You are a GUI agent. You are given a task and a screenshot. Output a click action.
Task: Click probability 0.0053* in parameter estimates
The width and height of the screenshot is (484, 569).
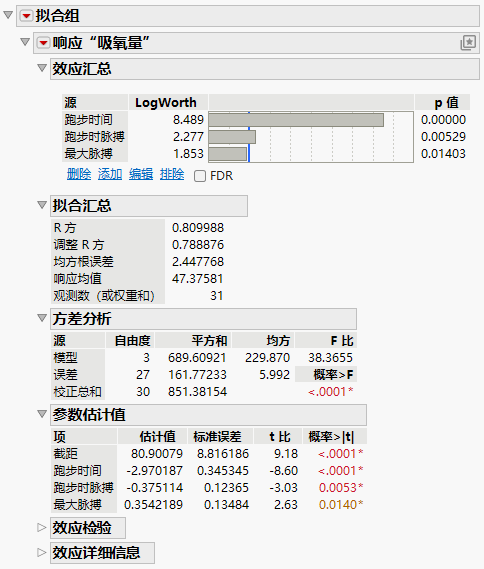point(341,488)
